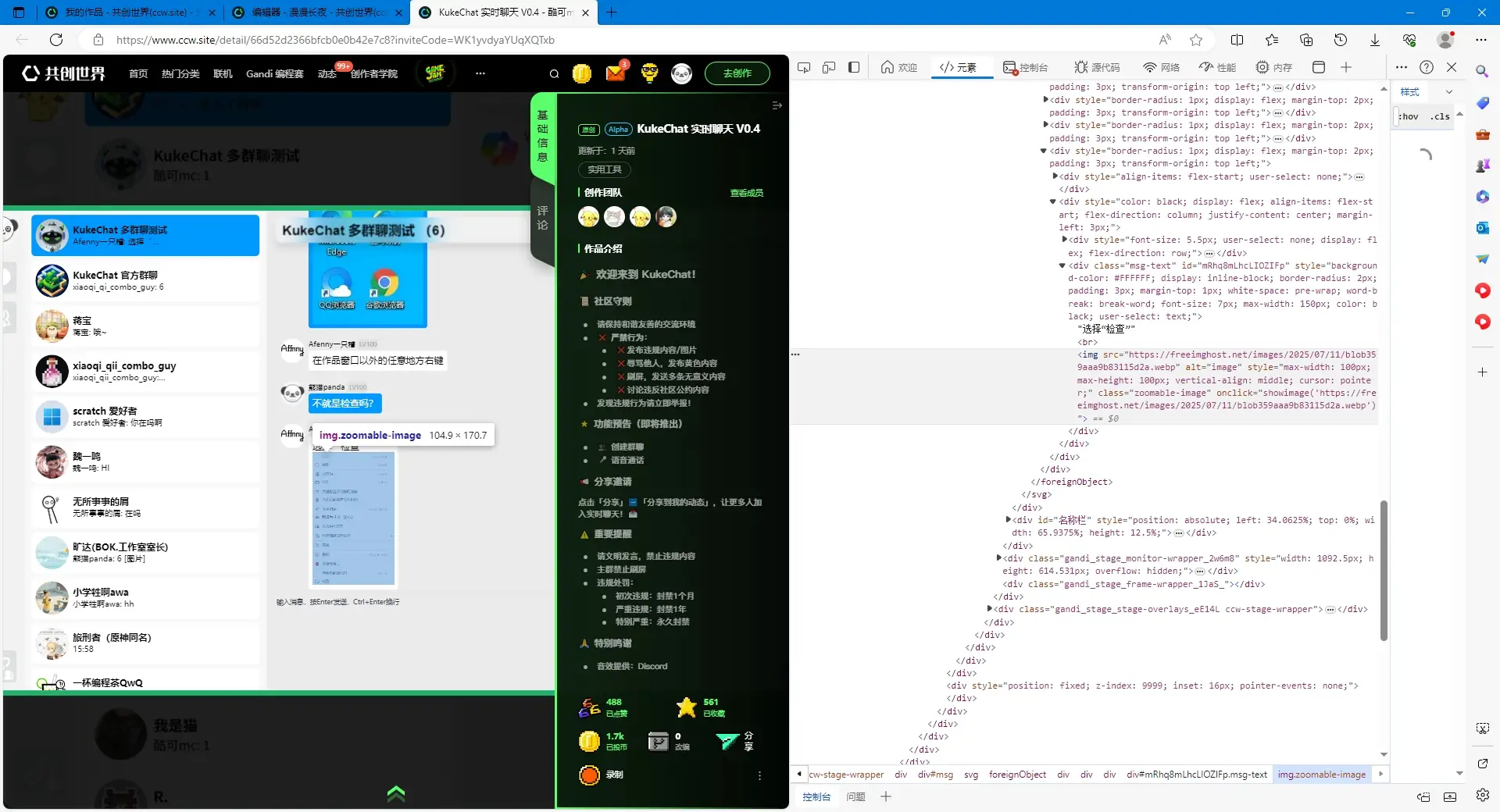Select KukeChat 官方群聊 chat row

click(145, 281)
